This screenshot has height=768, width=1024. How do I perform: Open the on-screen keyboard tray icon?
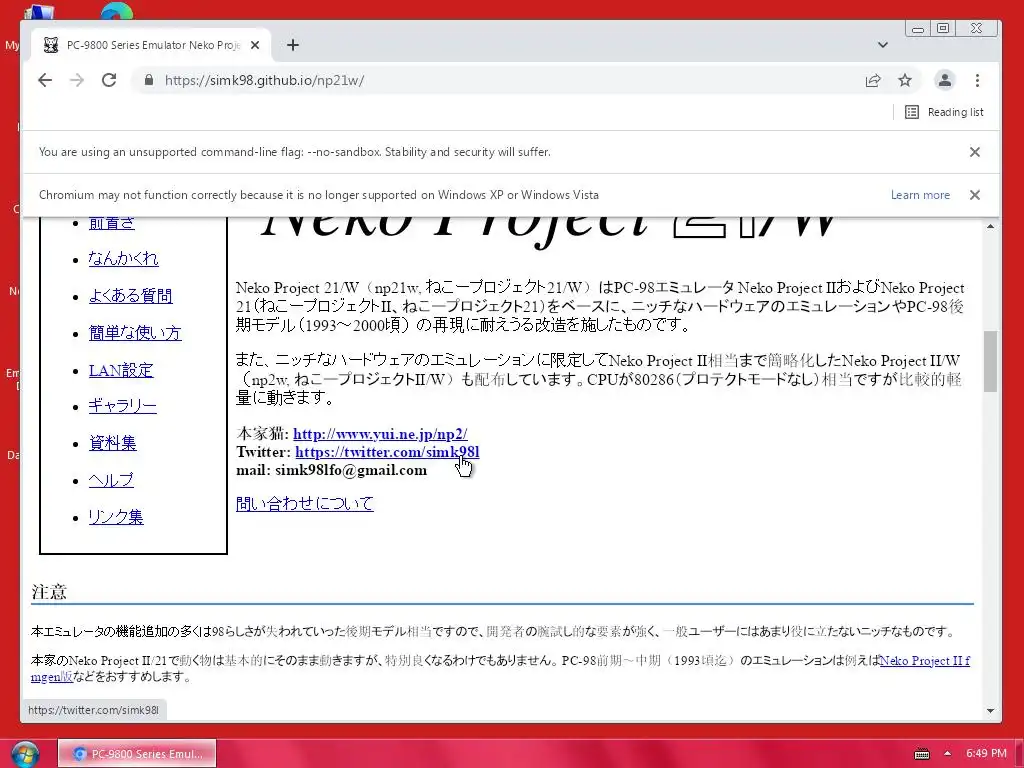pyautogui.click(x=921, y=754)
